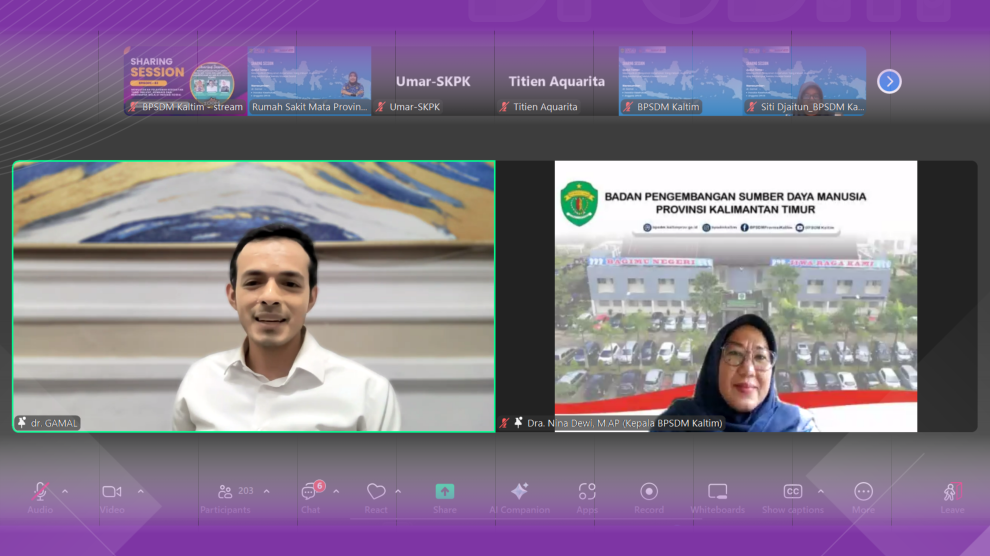Click pin icon on Nina Dewi video
Viewport: 990px width, 556px height.
click(518, 423)
